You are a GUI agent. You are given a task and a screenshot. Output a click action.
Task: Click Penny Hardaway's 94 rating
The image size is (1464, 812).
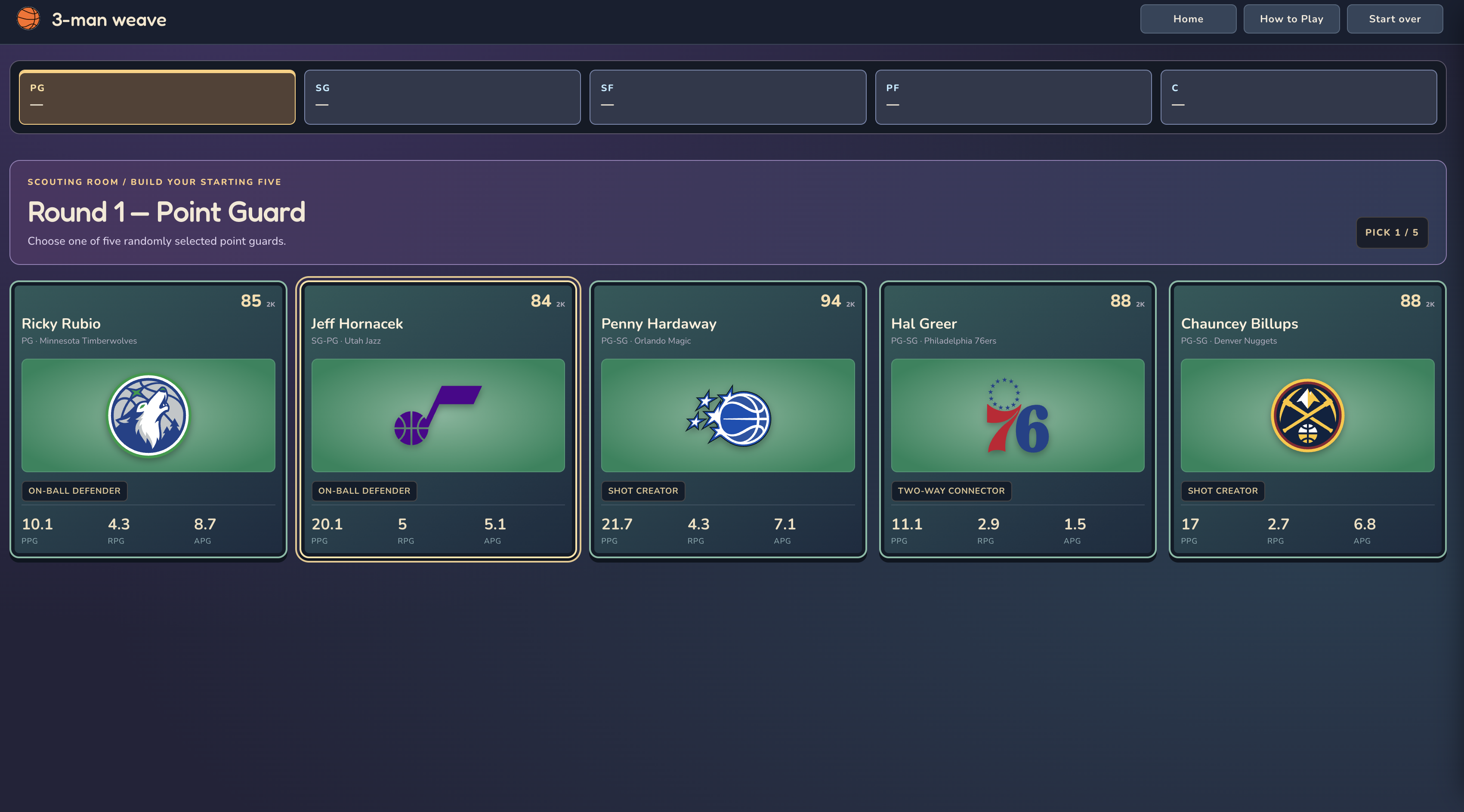(x=830, y=300)
